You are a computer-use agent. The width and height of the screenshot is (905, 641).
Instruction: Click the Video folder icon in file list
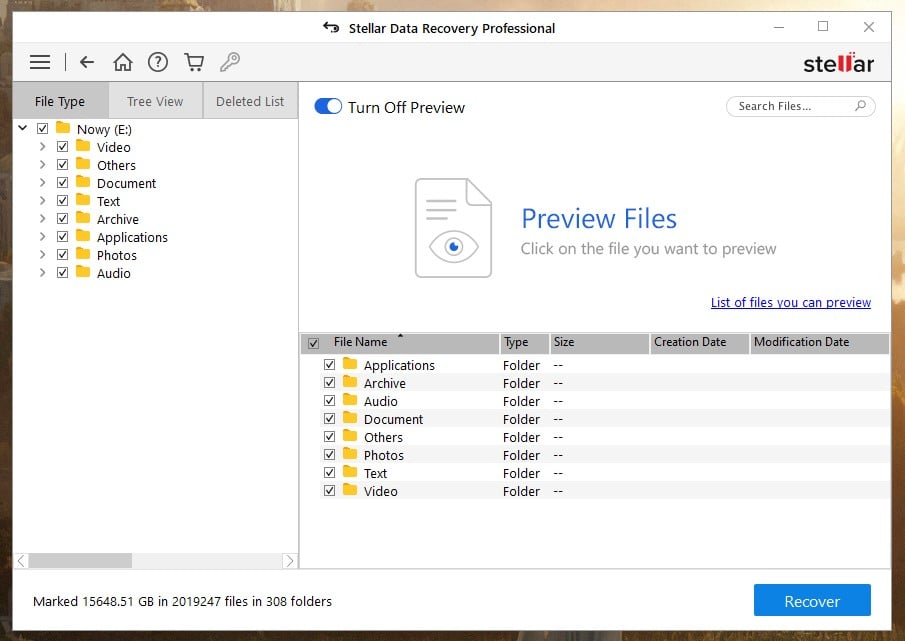(350, 489)
